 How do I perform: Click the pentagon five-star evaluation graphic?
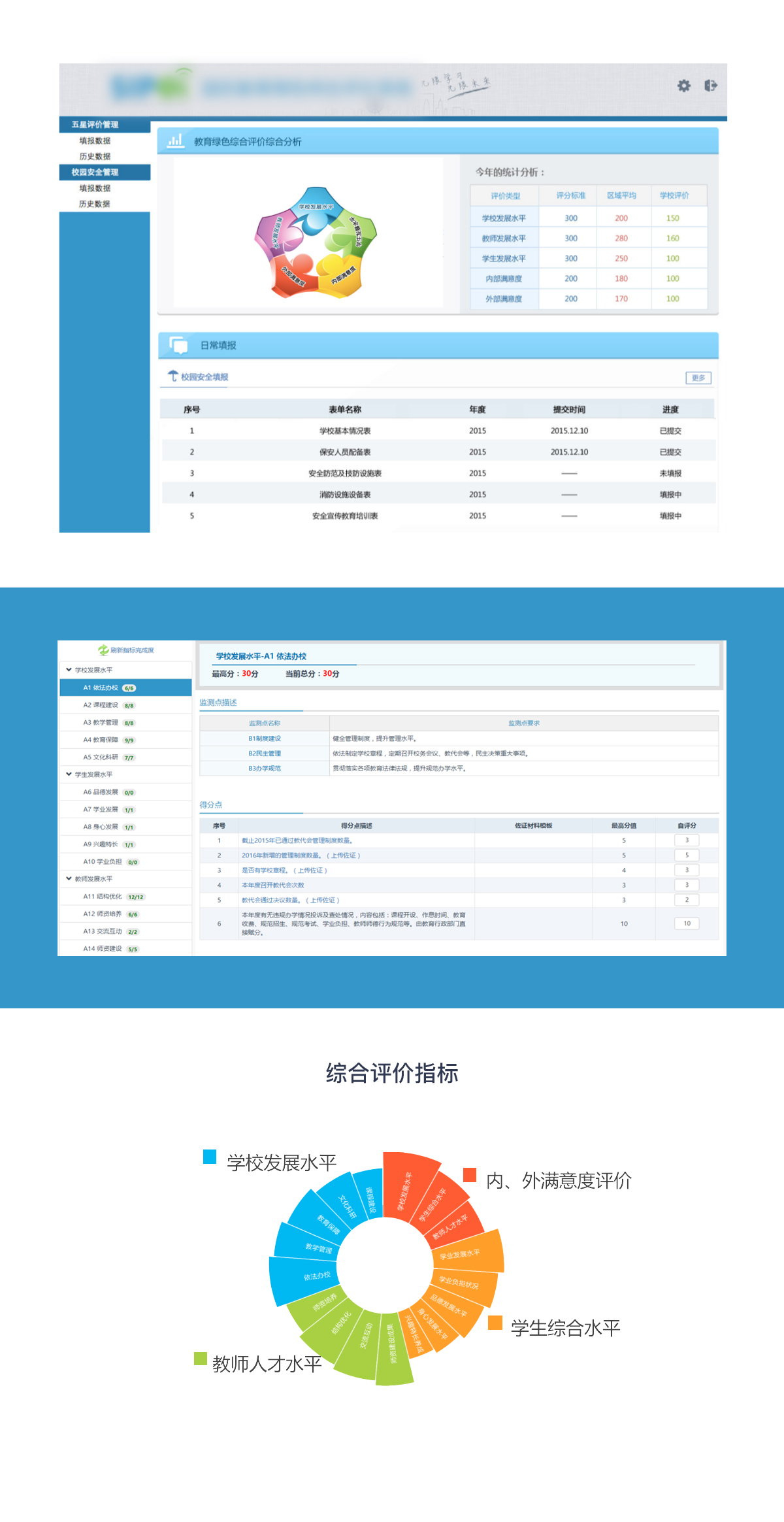coord(316,242)
